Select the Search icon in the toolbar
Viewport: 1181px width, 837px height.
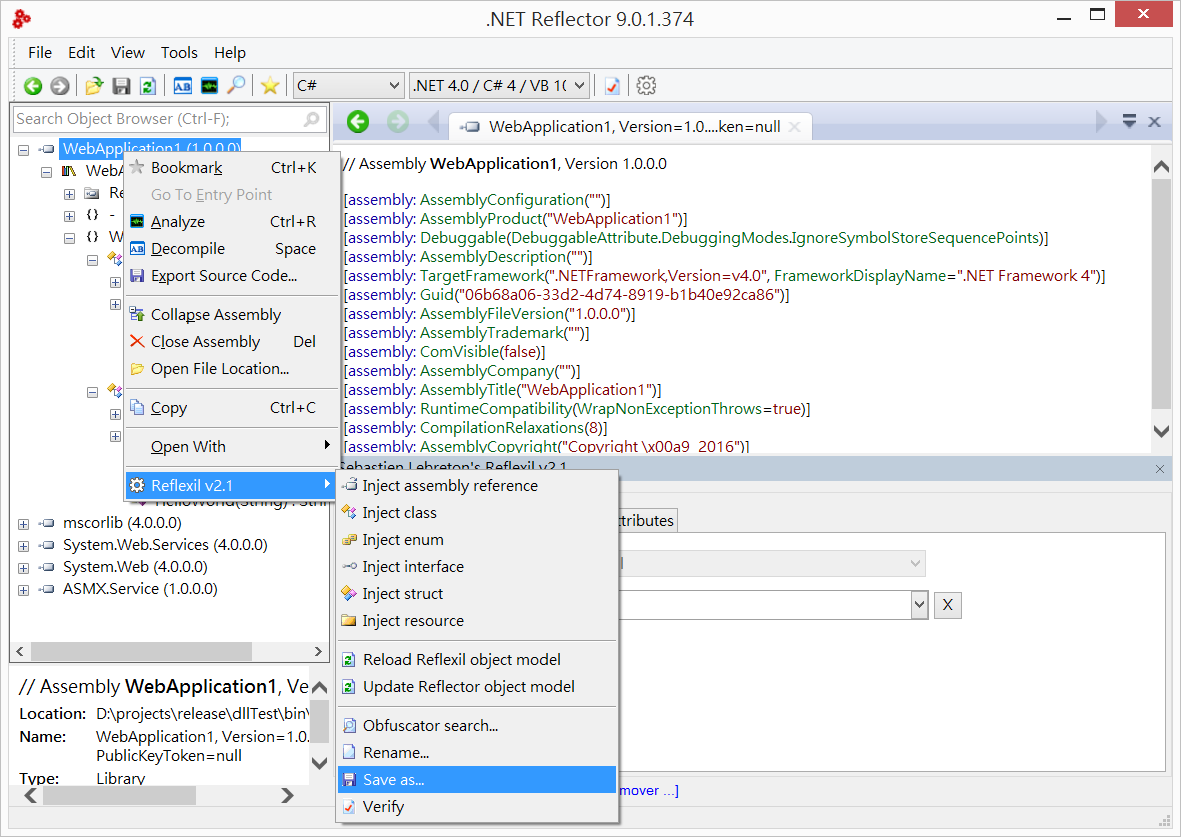point(236,86)
